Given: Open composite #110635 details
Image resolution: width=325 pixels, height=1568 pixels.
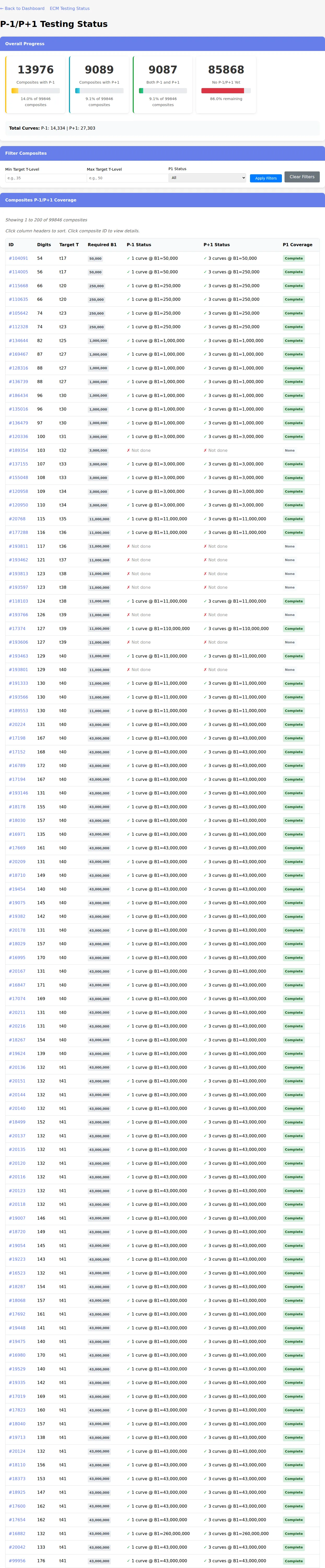Looking at the screenshot, I should (18, 299).
